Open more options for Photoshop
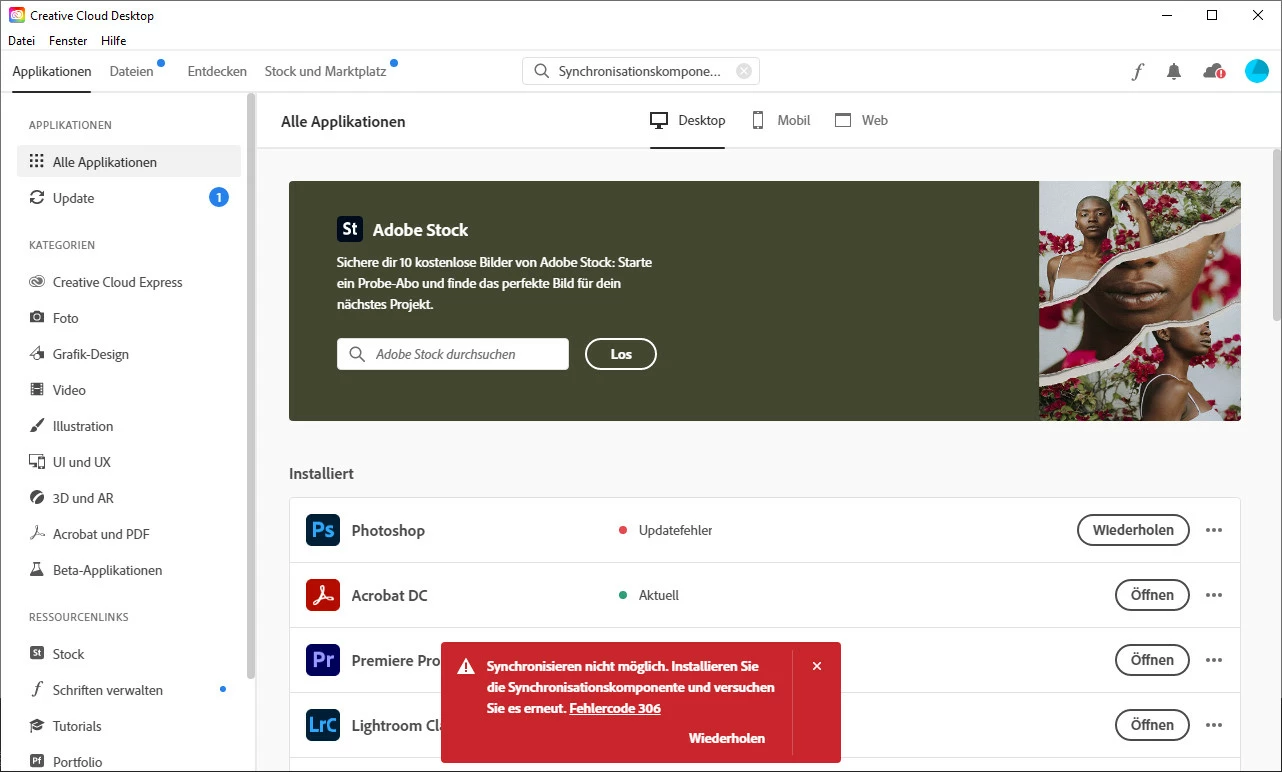The height and width of the screenshot is (772, 1282). point(1214,530)
